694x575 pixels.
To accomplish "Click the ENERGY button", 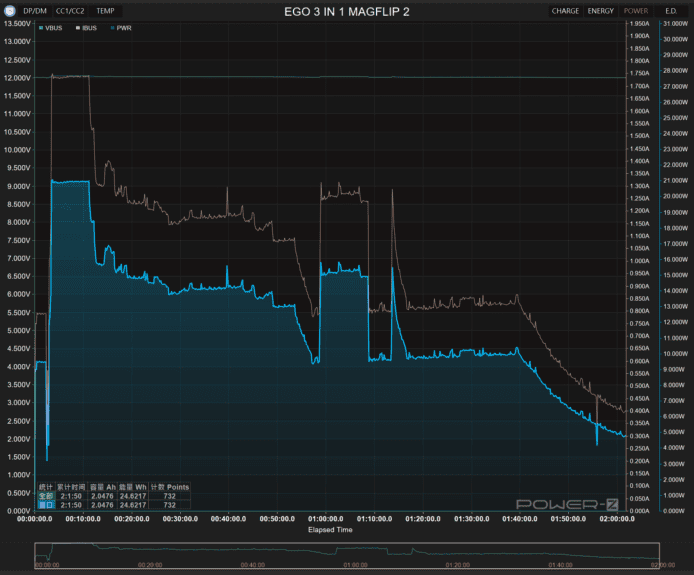I will click(x=601, y=11).
